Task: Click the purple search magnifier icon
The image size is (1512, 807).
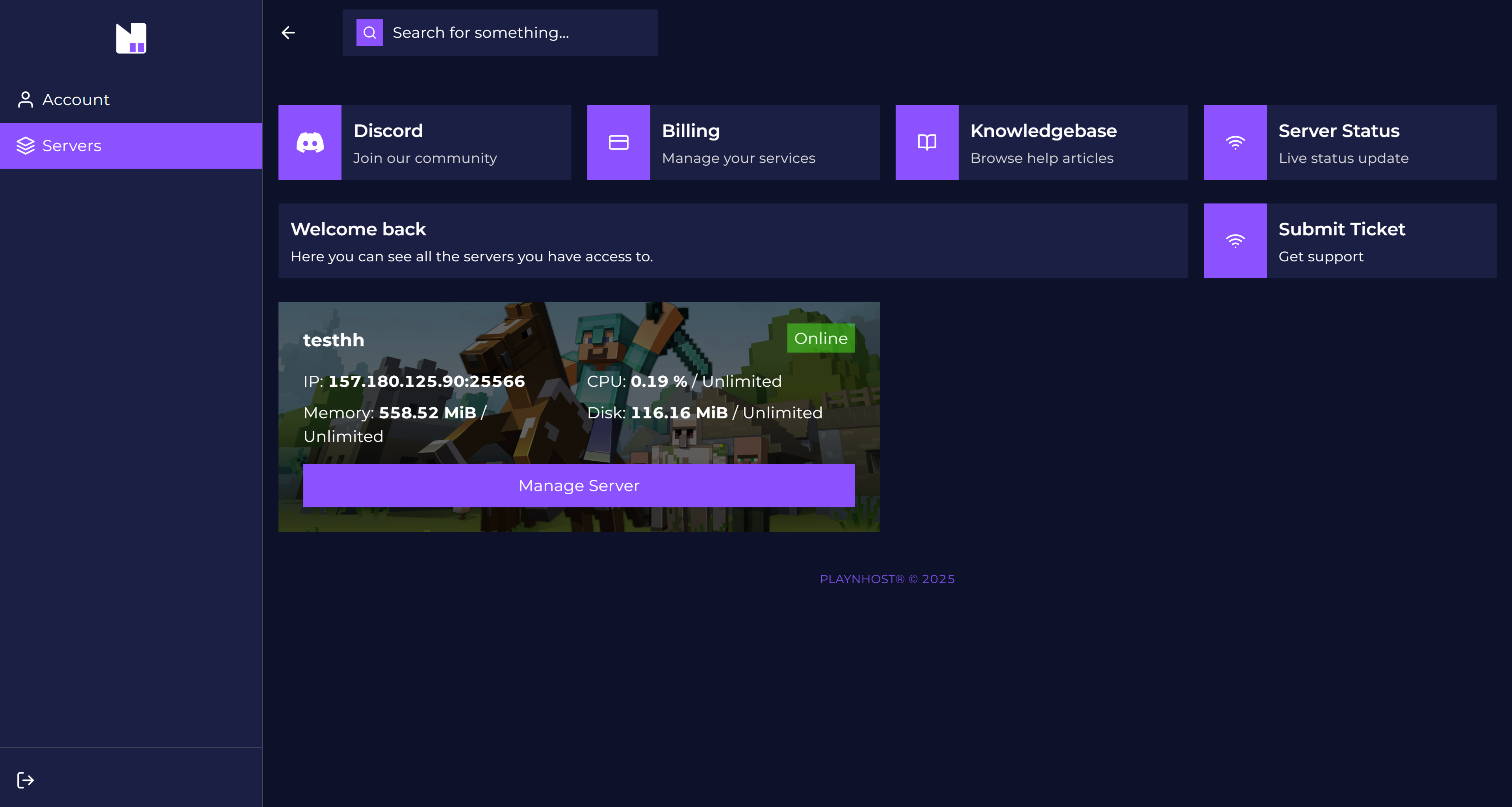Action: point(370,33)
